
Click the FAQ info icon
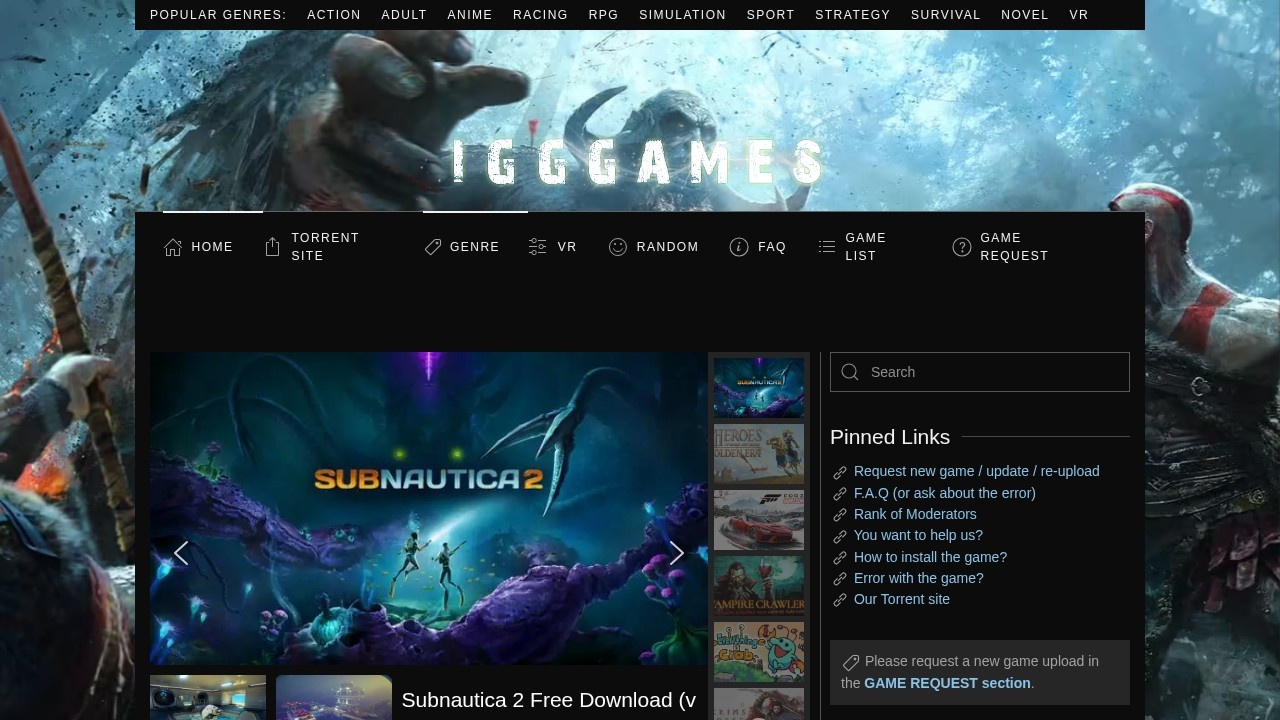(739, 247)
